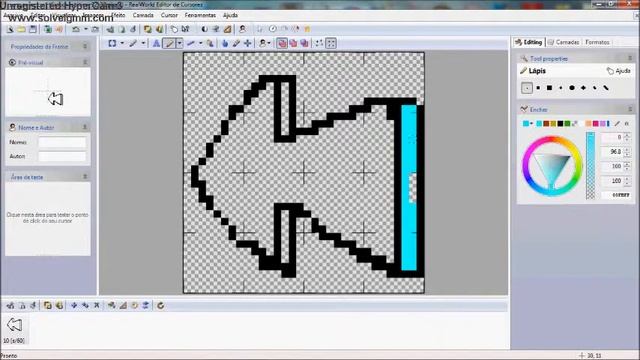Click the Autor input field
Image resolution: width=640 pixels, height=360 pixels.
tap(62, 156)
